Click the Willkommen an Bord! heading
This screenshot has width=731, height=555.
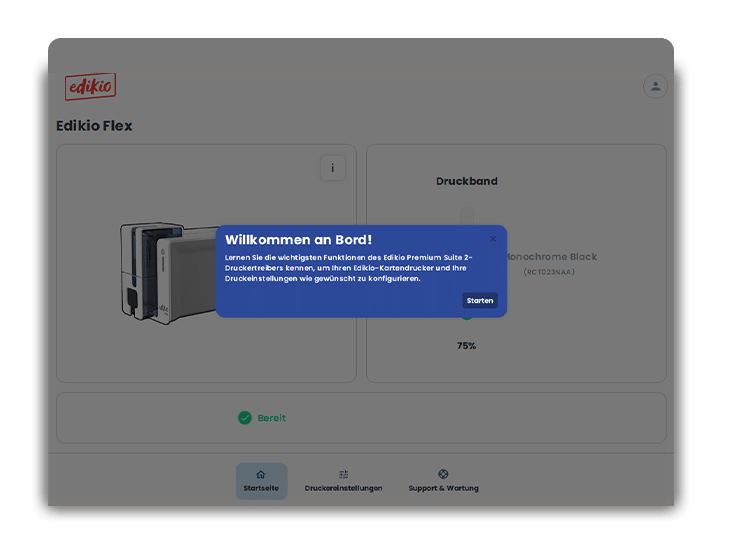pos(298,240)
